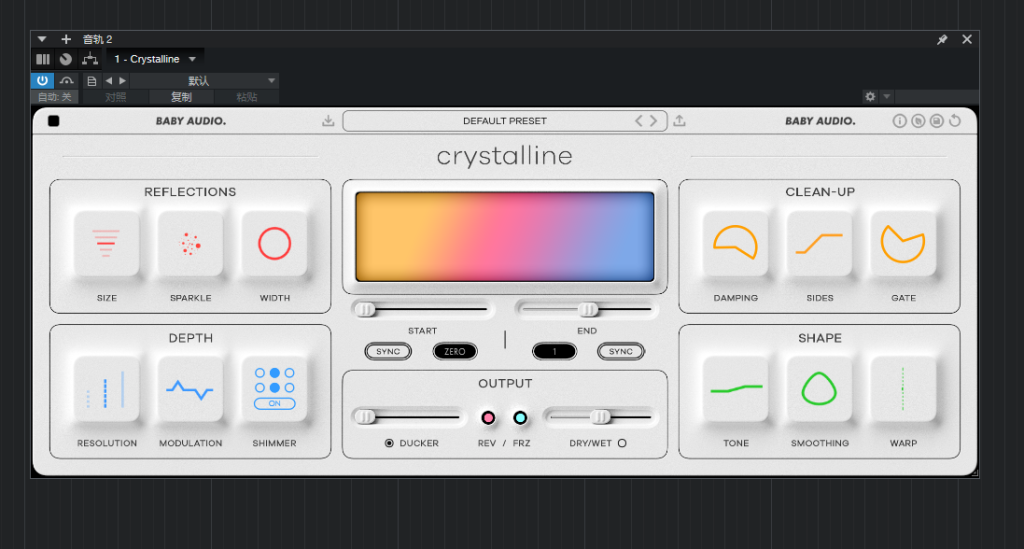Click the save disk icon

936,121
